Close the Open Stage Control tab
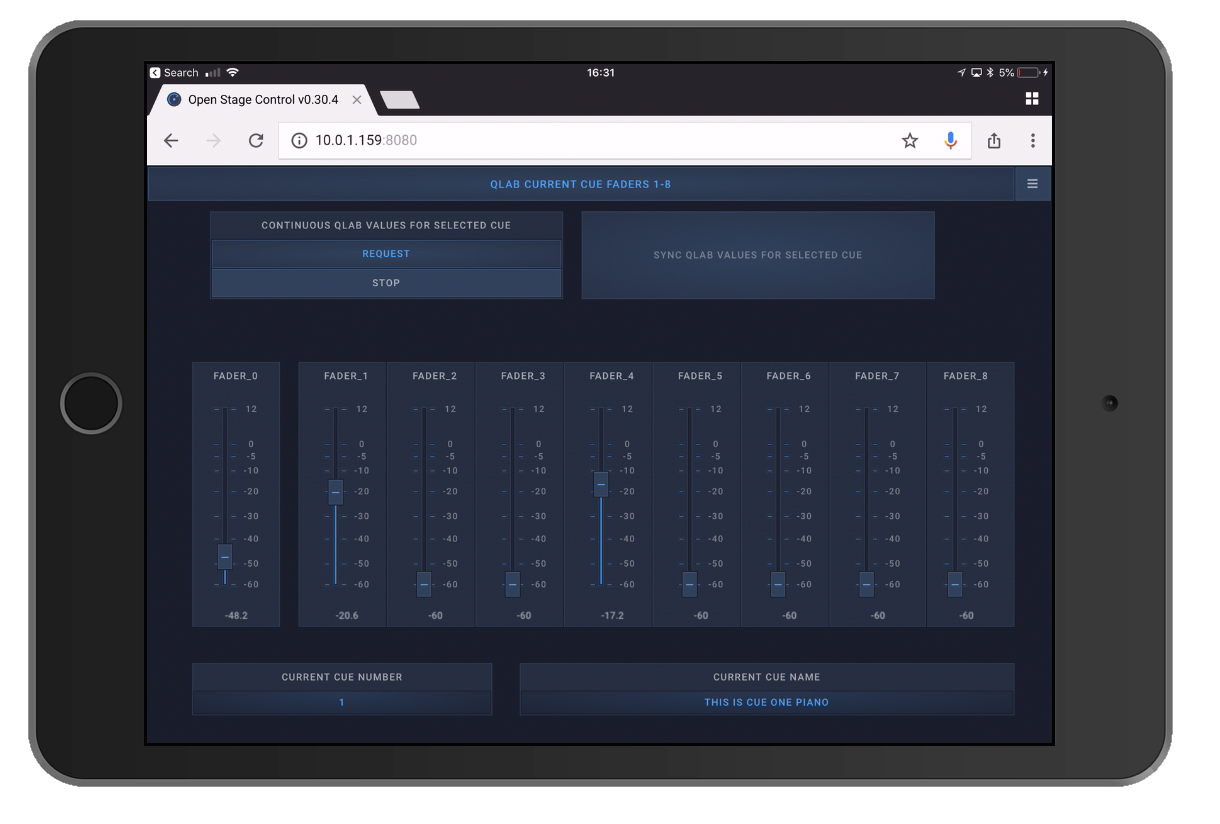Viewport: 1220px width, 824px height. (x=357, y=100)
